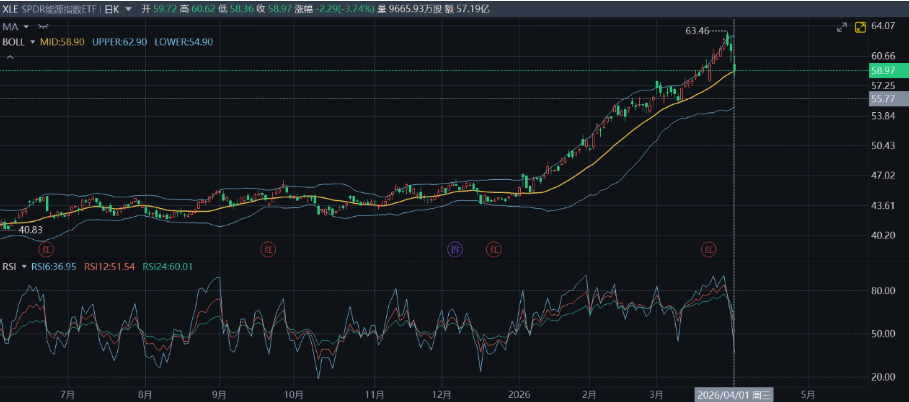Click the green 58.97 current price tag
This screenshot has width=909, height=402.
(x=883, y=71)
